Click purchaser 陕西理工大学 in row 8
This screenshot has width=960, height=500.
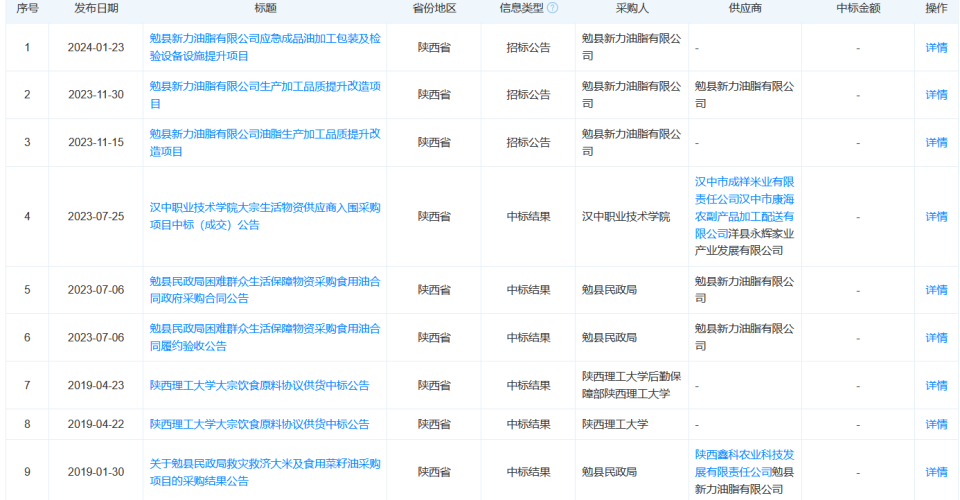coord(615,424)
